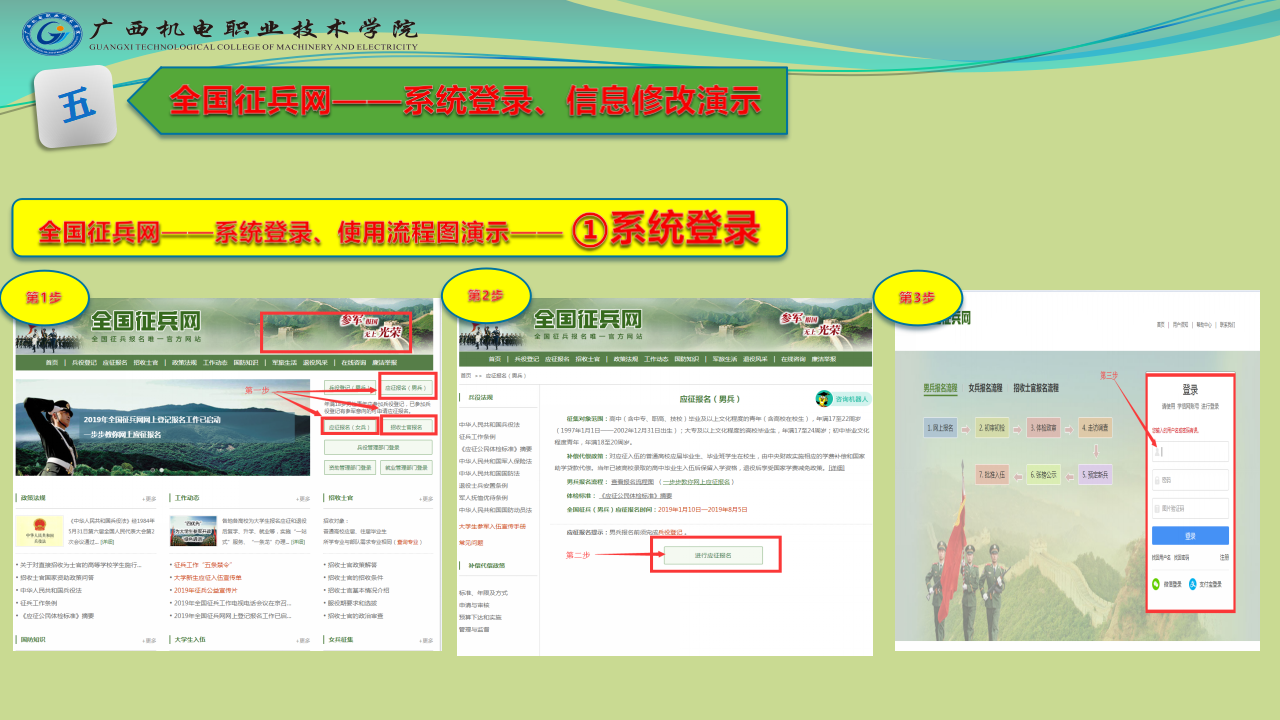Select 男兵报名流程 tab
Viewport: 1280px width, 720px height.
(940, 387)
